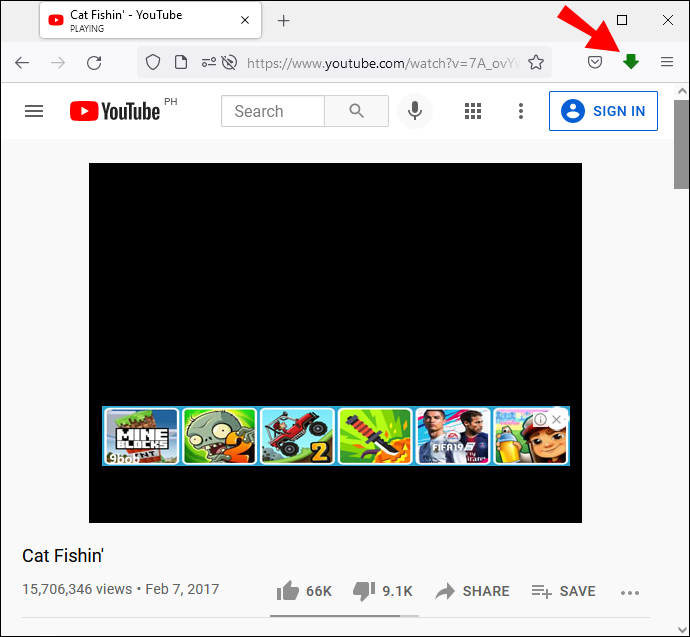Expand more actions ellipsis below video
The width and height of the screenshot is (690, 637).
click(629, 593)
